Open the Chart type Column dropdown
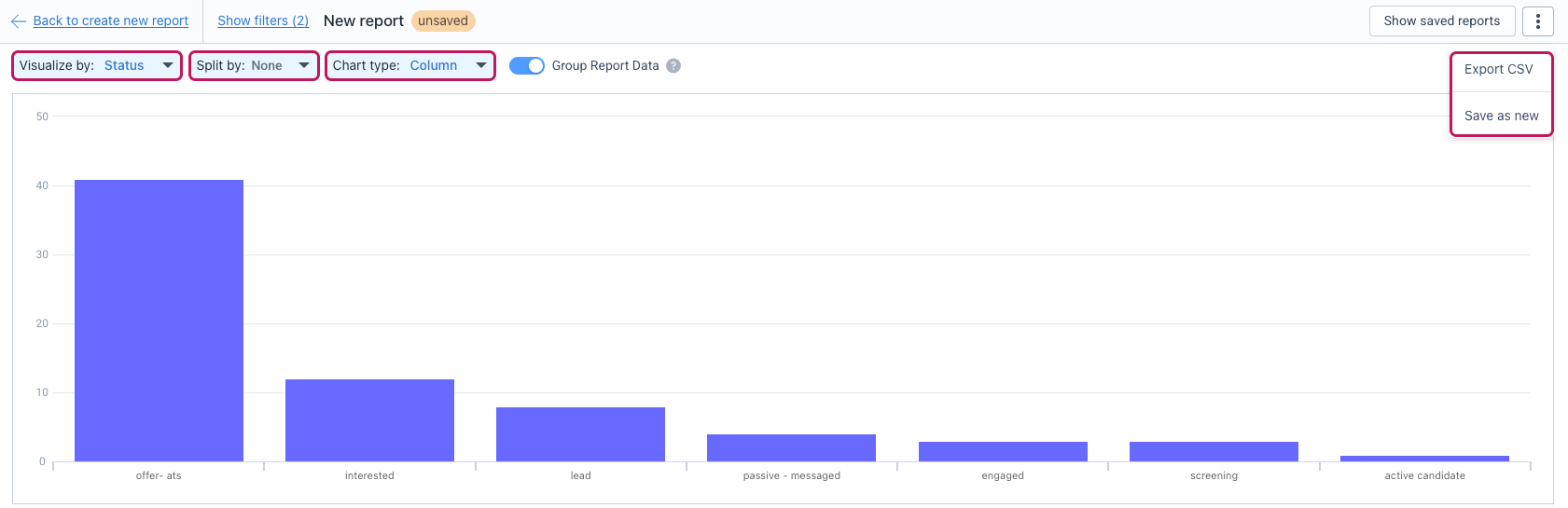 [x=410, y=66]
